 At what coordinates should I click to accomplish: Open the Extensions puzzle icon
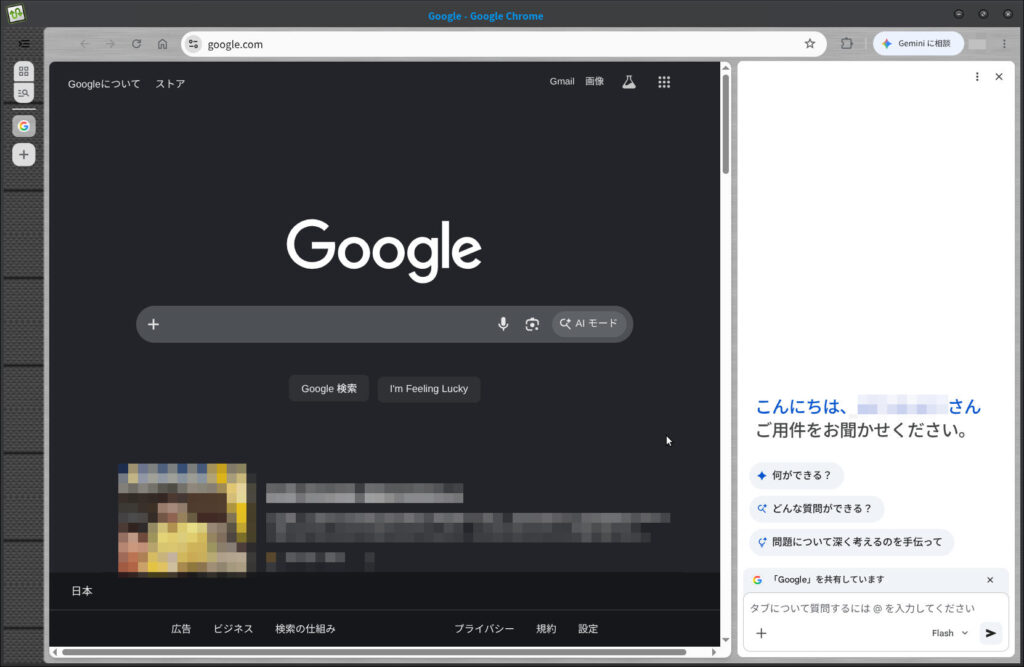pyautogui.click(x=847, y=44)
